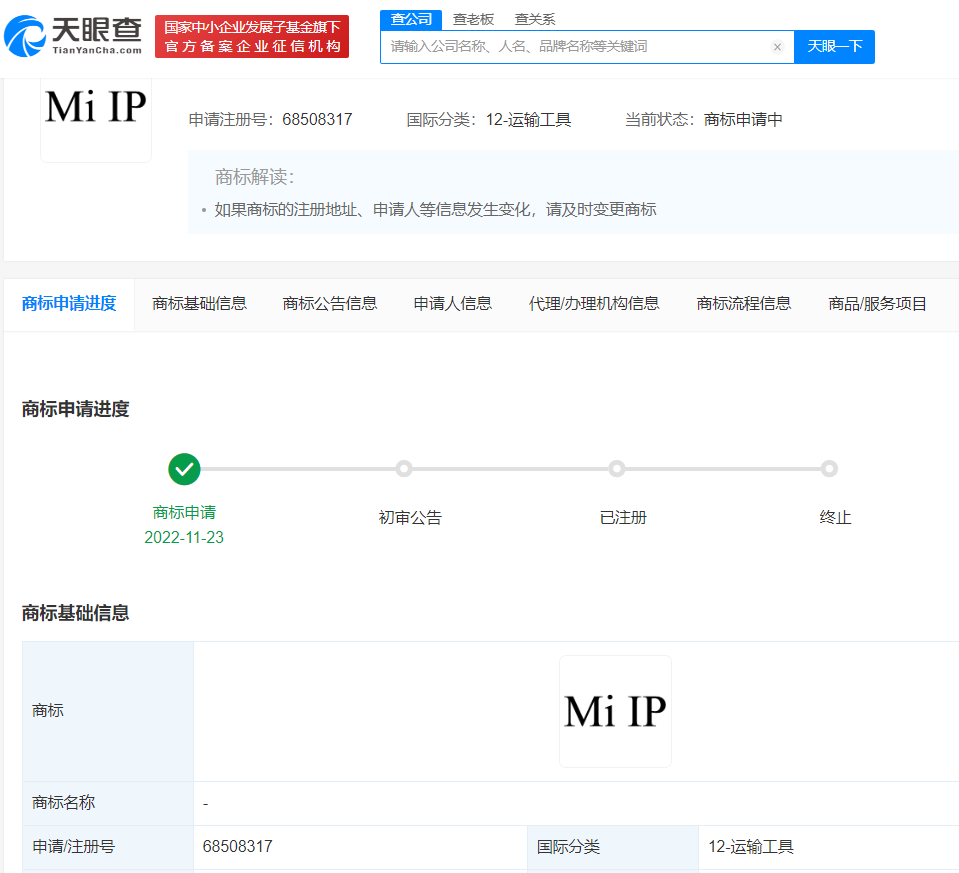Click the application progress bar line
The width and height of the screenshot is (959, 873).
click(500, 468)
